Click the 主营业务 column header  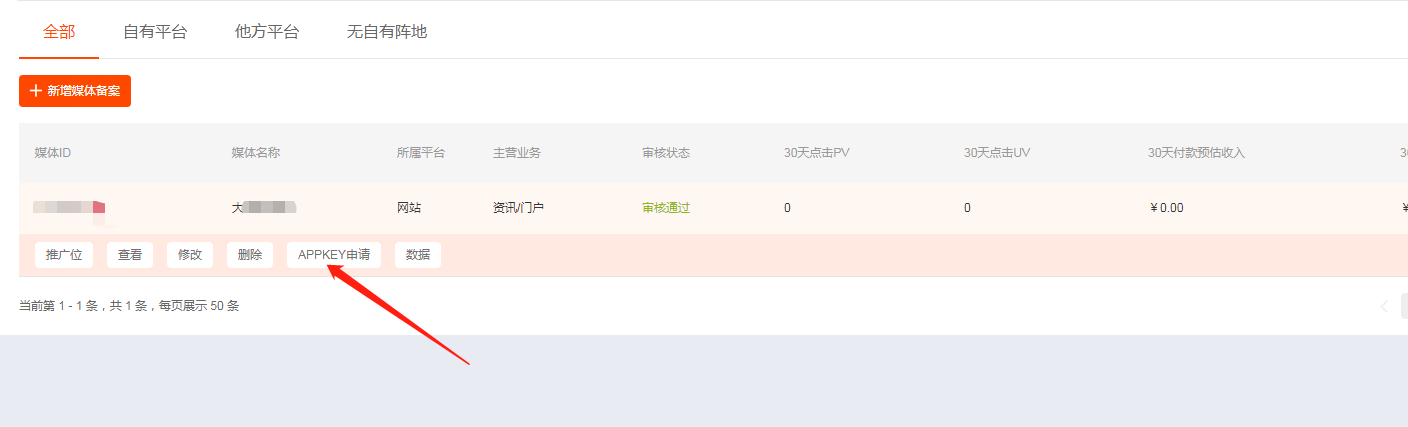click(517, 153)
